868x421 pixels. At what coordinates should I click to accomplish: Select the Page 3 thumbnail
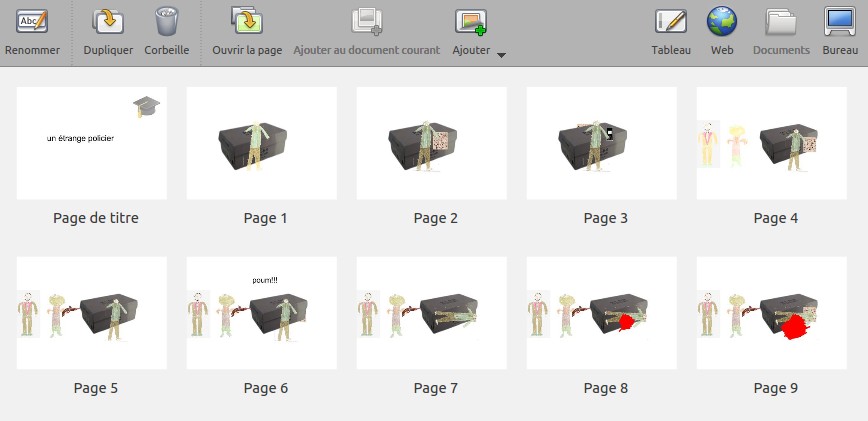click(x=602, y=143)
